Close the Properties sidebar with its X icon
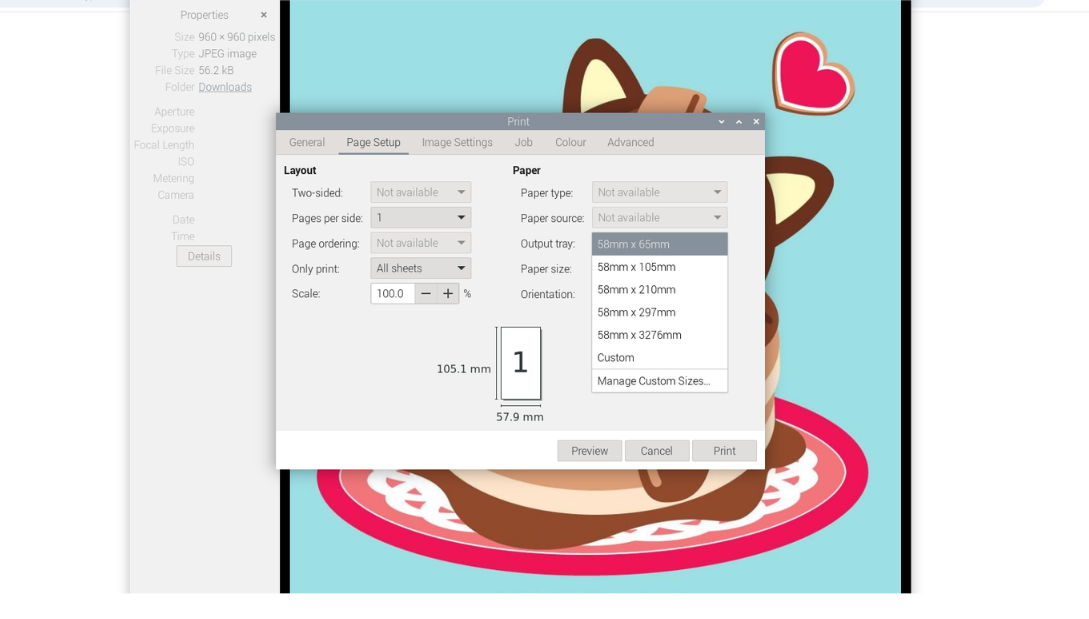The height and width of the screenshot is (619, 1089). point(264,15)
